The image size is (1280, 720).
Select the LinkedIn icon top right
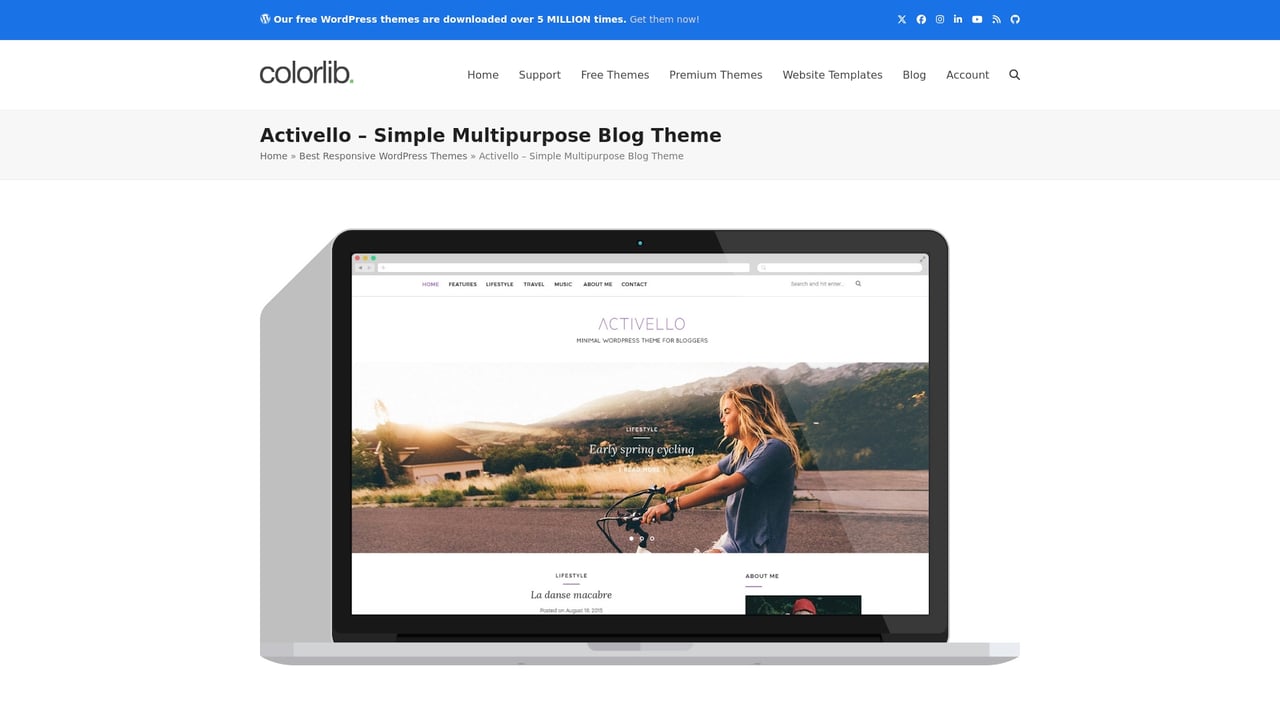[x=957, y=19]
